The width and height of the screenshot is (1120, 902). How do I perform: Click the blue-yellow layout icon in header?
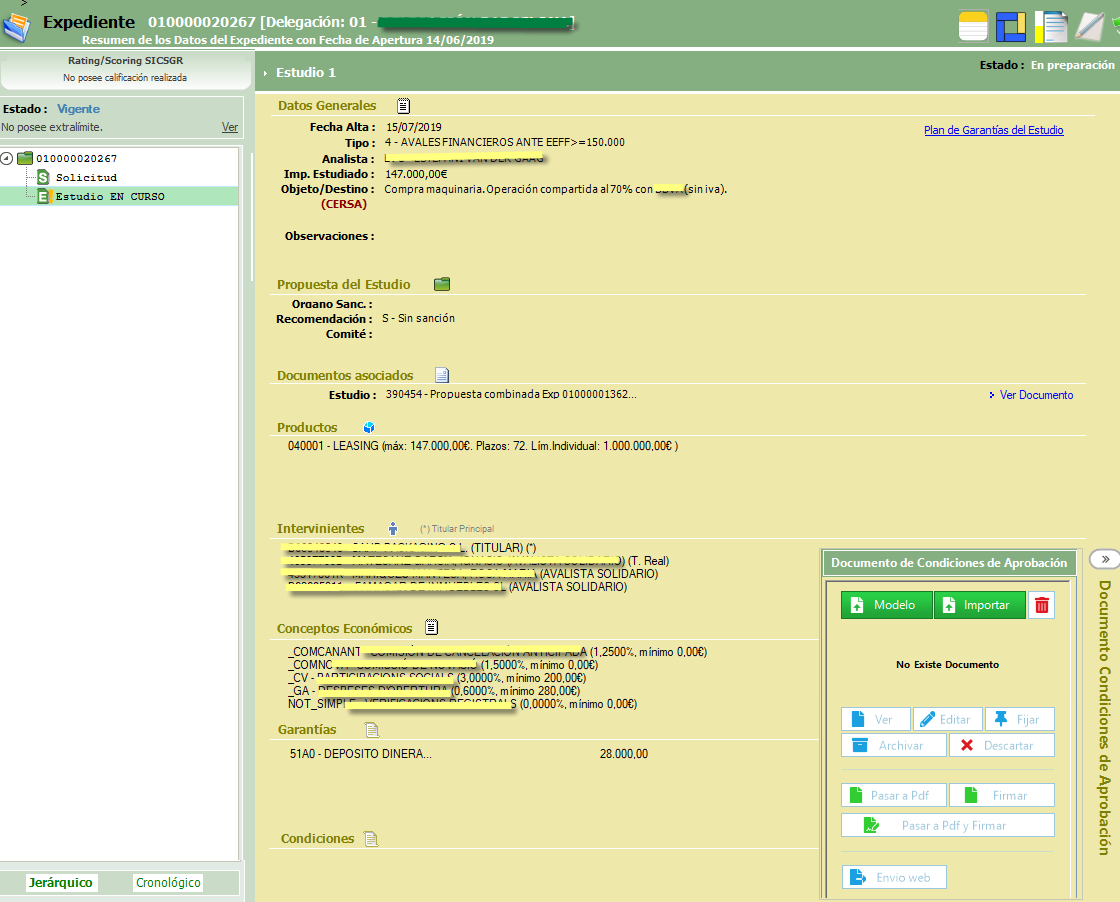(1011, 26)
